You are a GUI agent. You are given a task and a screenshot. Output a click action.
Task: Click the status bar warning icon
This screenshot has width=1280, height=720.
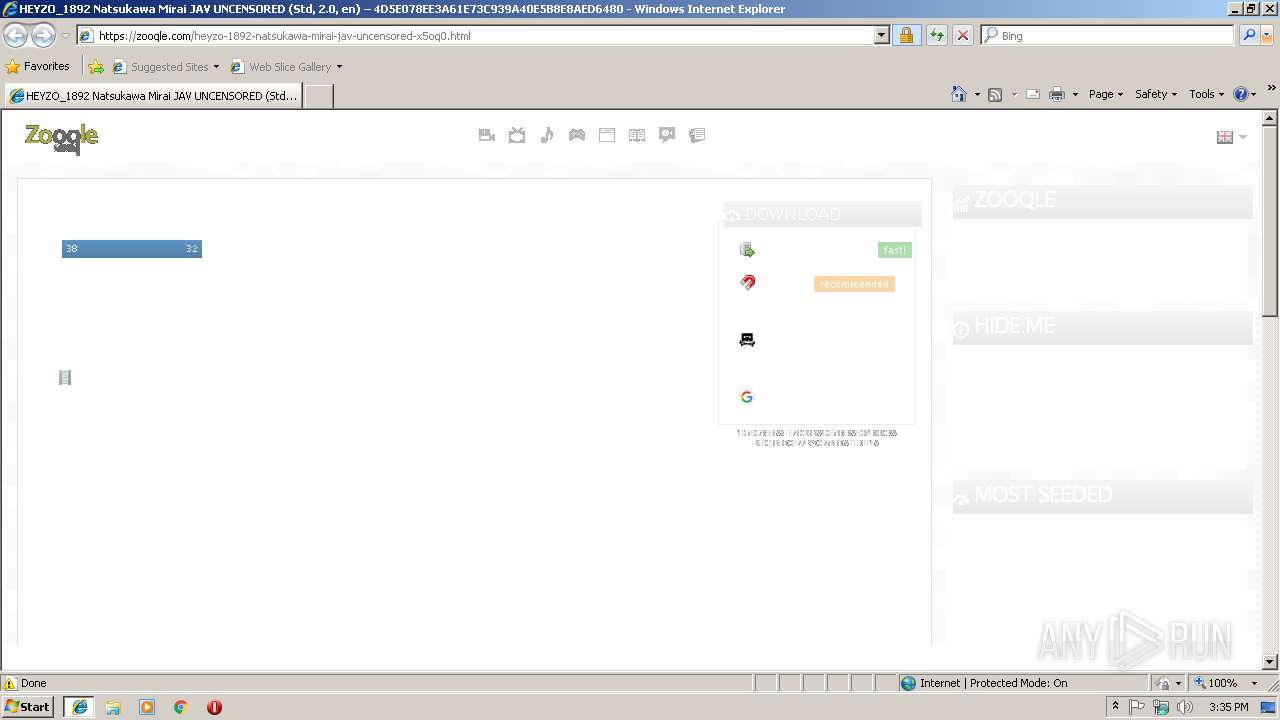(x=10, y=683)
